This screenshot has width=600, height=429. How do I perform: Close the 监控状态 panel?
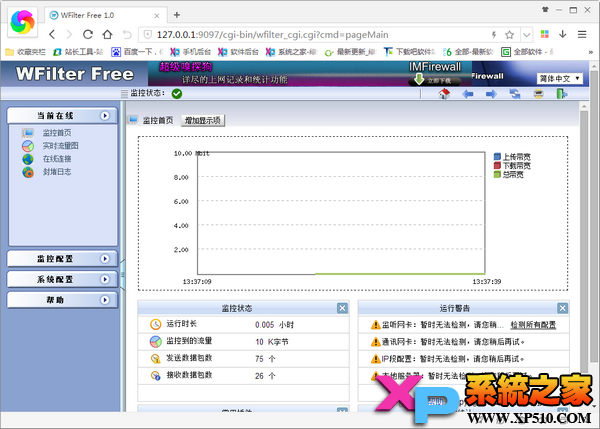[x=342, y=308]
